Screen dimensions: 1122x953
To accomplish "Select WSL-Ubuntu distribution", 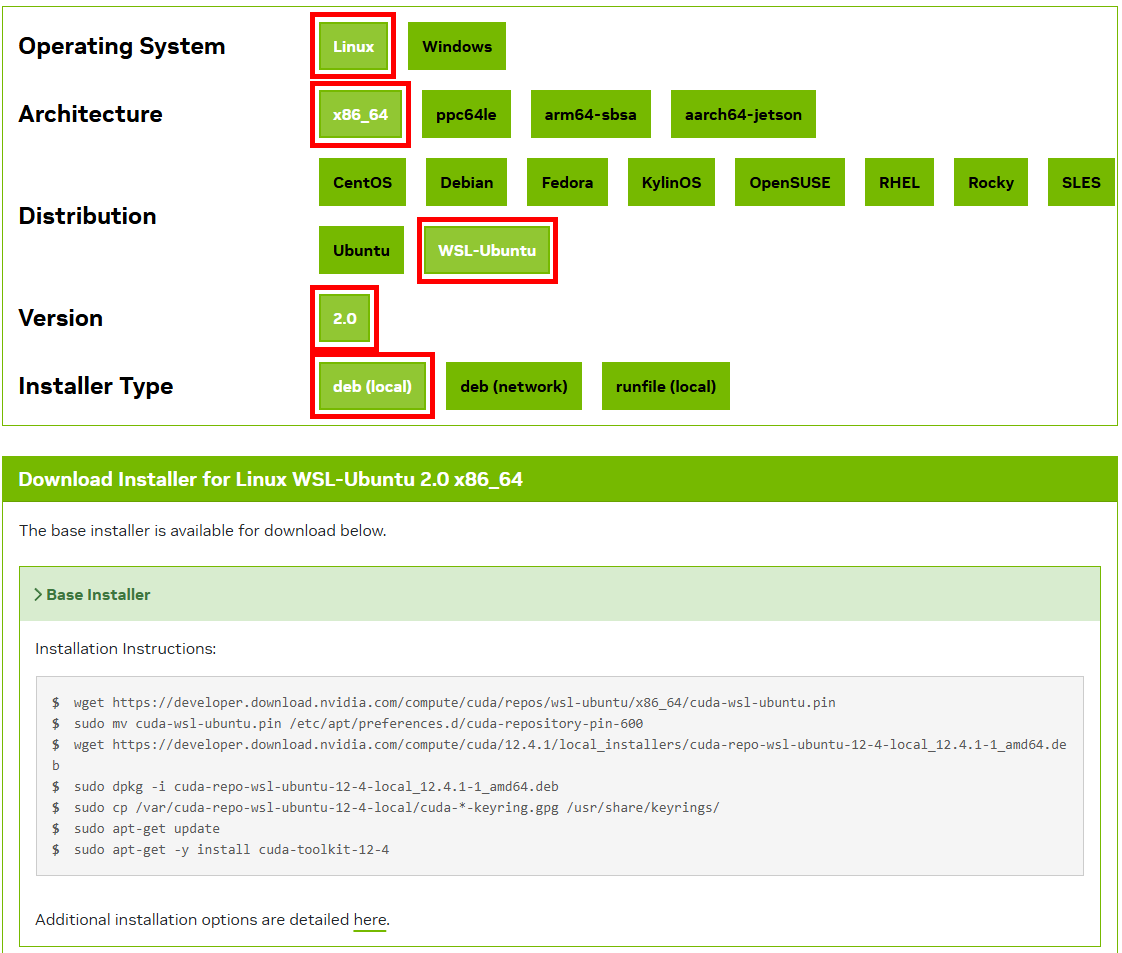I will click(487, 250).
